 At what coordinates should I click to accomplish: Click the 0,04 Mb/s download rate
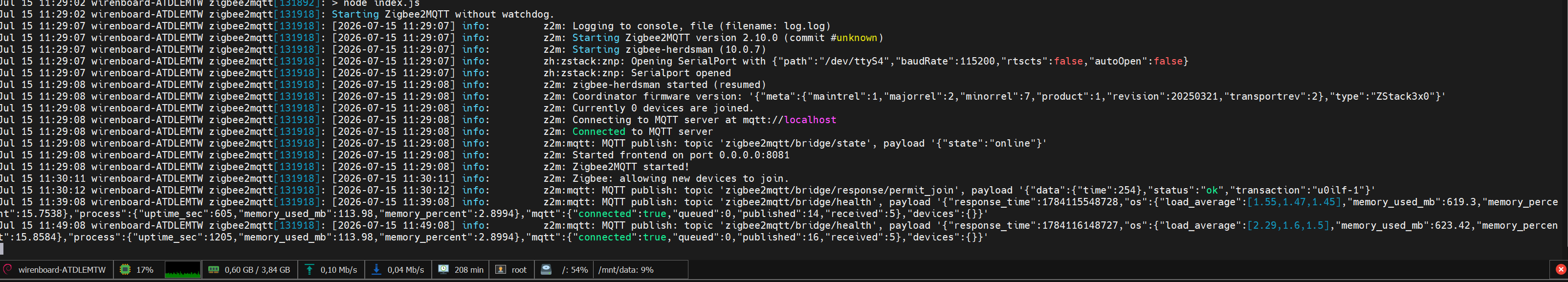[405, 270]
